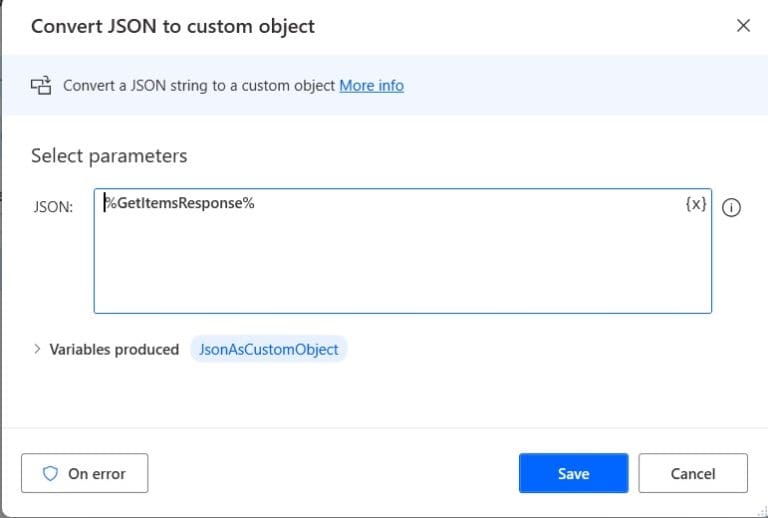This screenshot has height=518, width=768.
Task: Open the More info link
Action: [371, 86]
